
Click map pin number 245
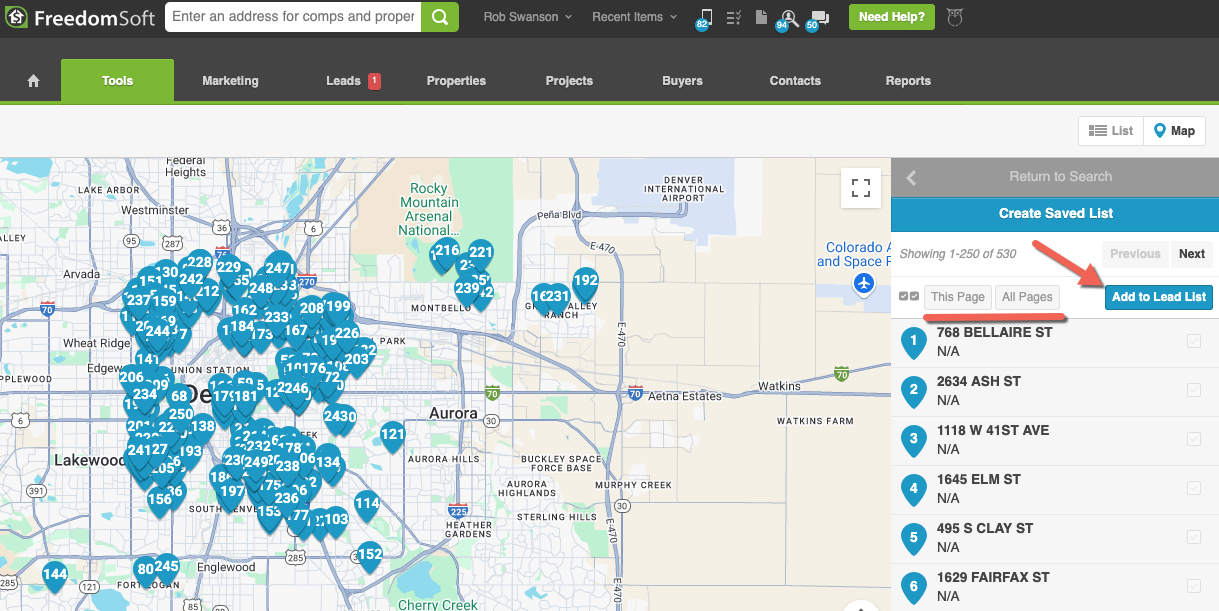(x=166, y=569)
